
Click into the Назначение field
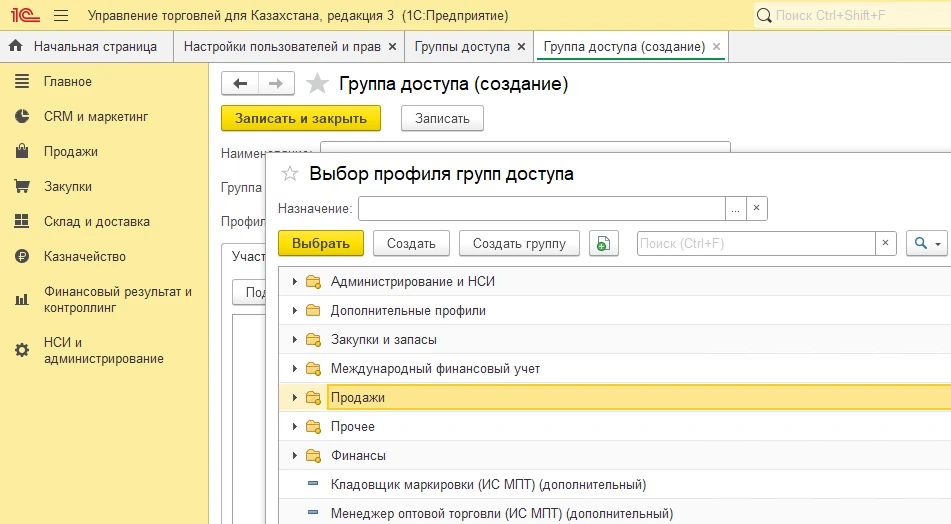click(542, 208)
